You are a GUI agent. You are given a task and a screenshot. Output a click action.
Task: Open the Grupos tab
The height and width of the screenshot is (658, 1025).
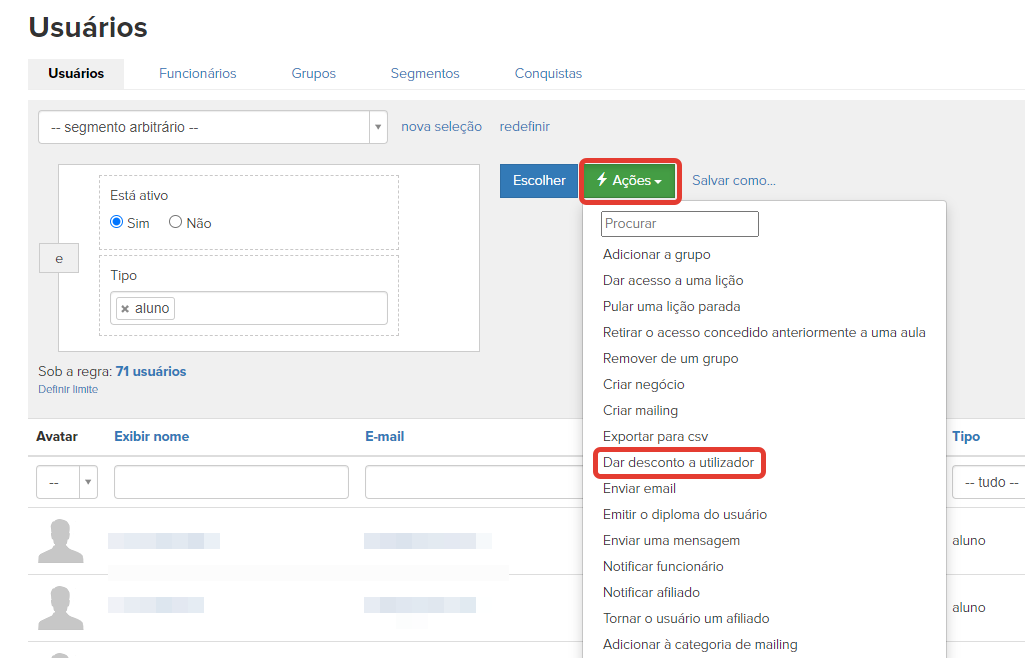[314, 73]
